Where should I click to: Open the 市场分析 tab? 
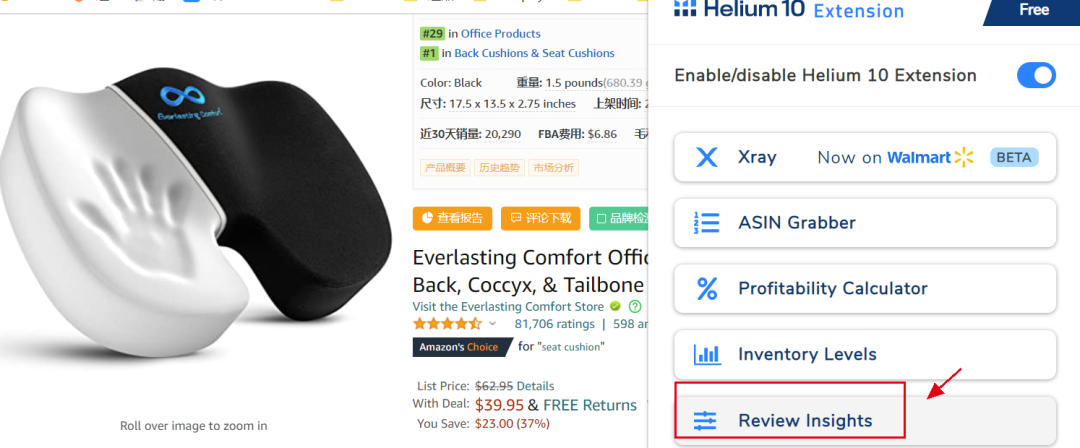[x=554, y=167]
